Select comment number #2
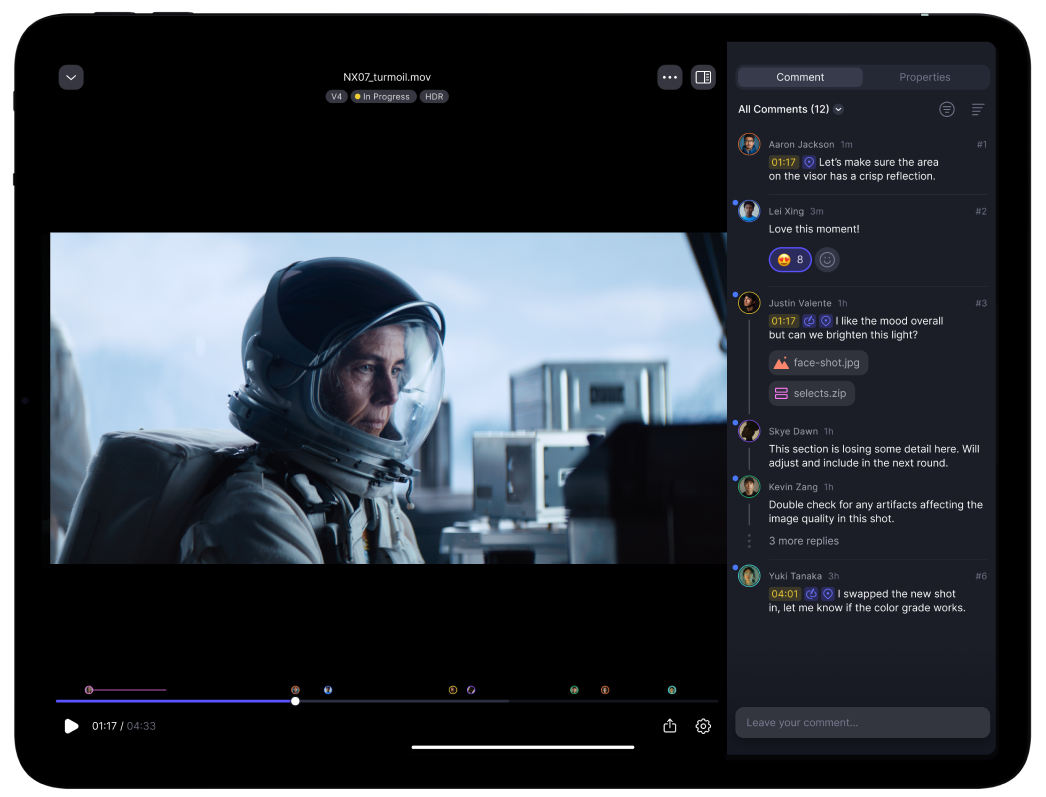The height and width of the screenshot is (797, 1046). point(981,211)
